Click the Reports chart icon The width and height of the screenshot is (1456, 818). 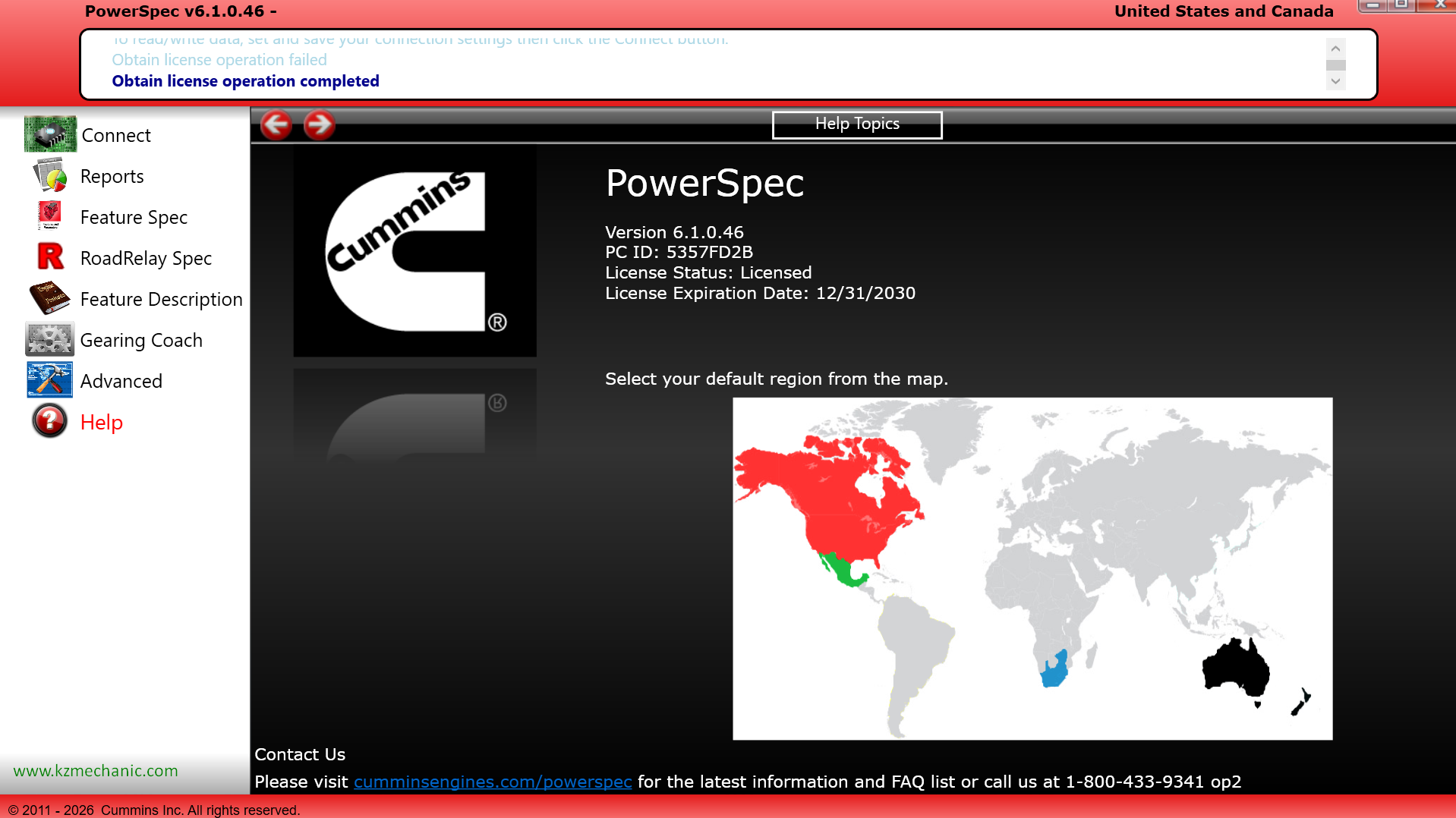click(x=50, y=176)
